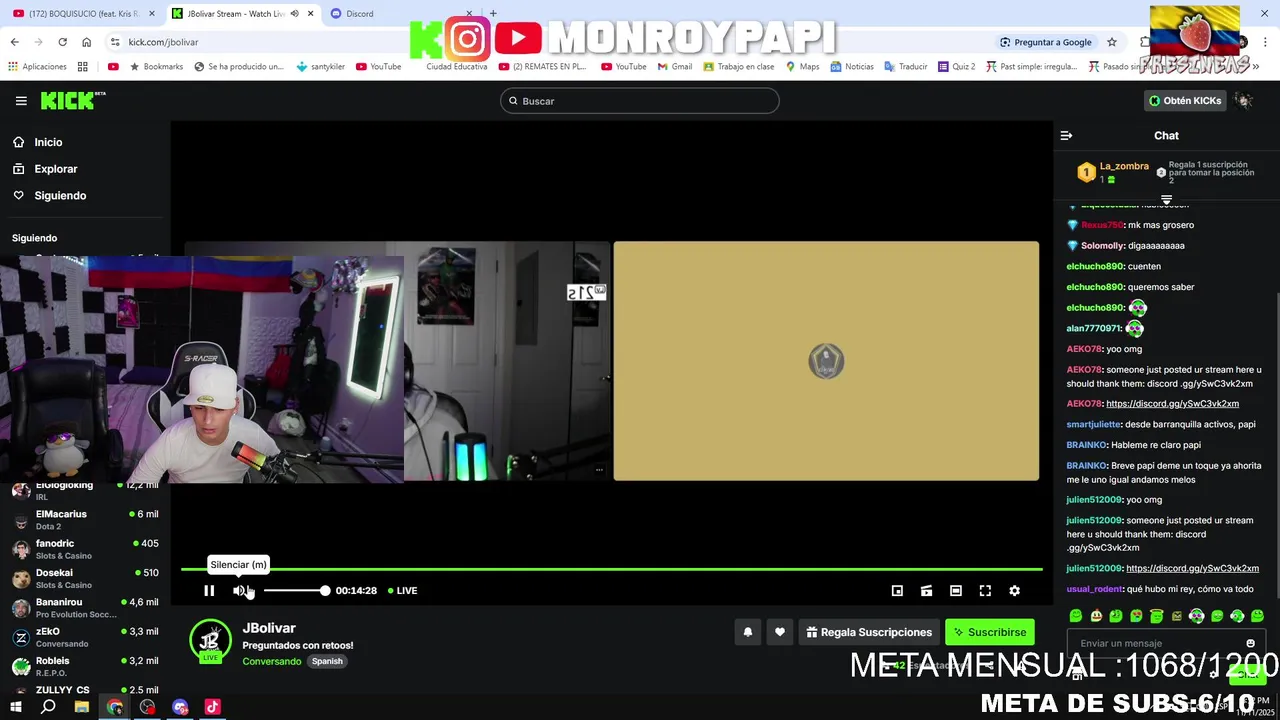Click the Conversando category link
This screenshot has width=1280, height=720.
(x=271, y=661)
